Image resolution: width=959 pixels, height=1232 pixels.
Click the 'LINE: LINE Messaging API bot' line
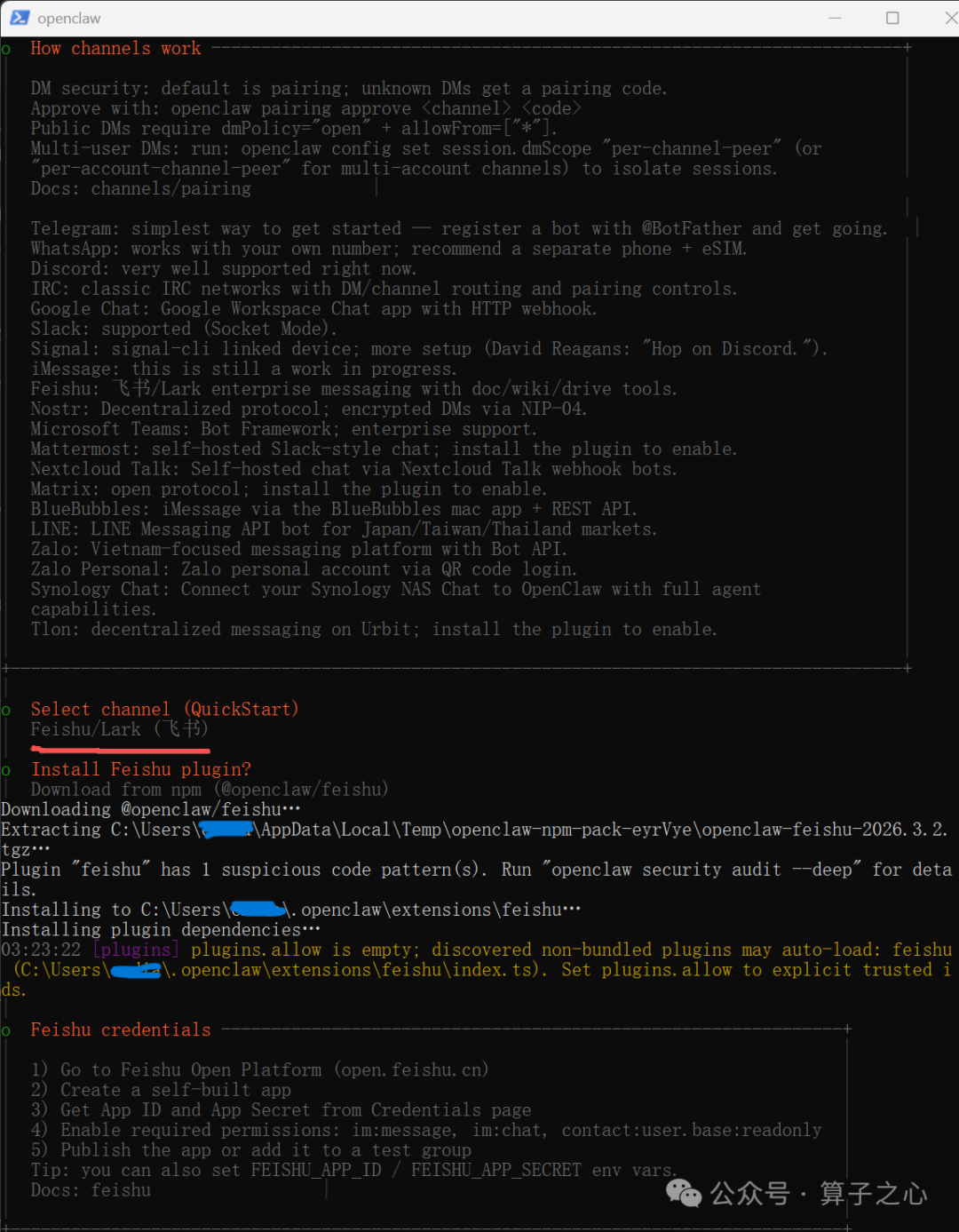[344, 529]
